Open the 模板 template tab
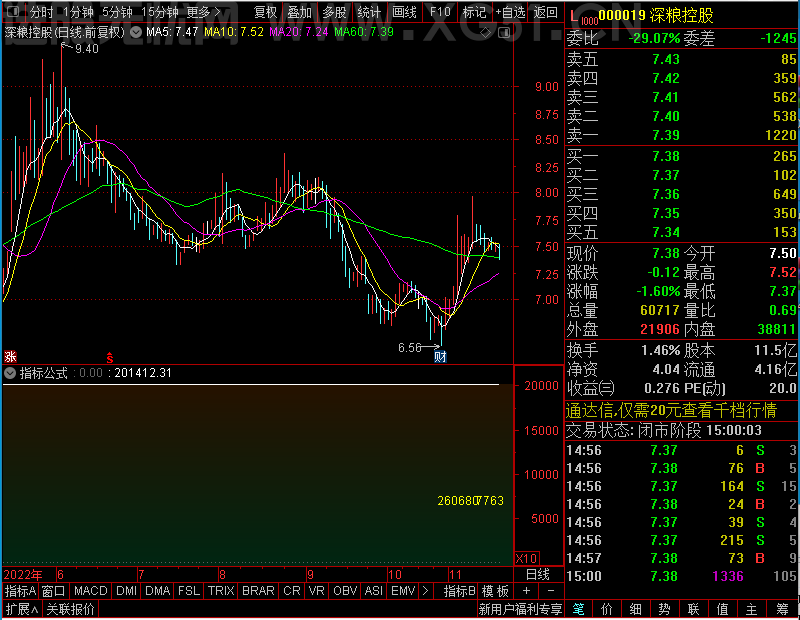The width and height of the screenshot is (800, 620). pos(495,591)
